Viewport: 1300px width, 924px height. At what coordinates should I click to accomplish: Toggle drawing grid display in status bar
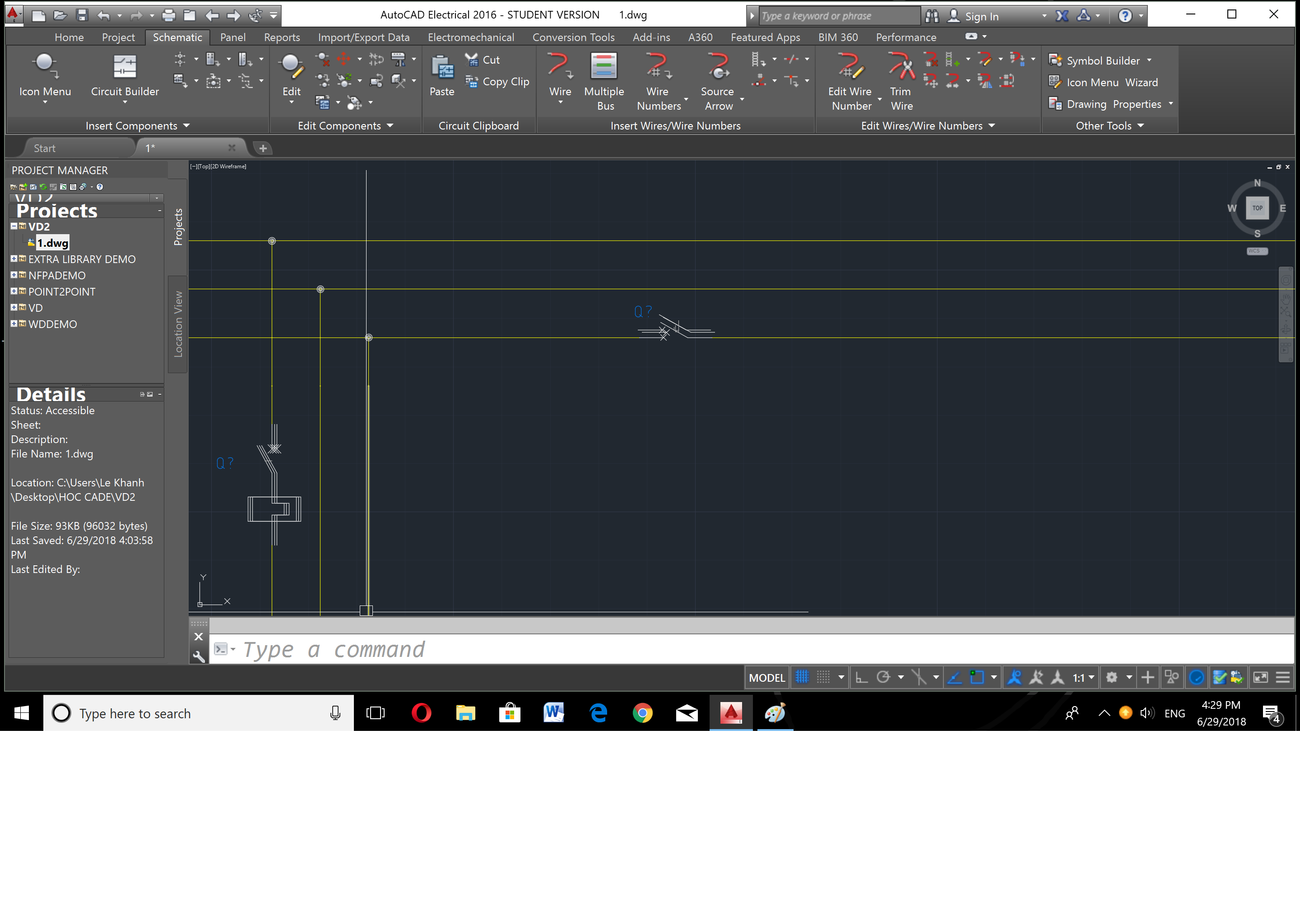point(801,677)
